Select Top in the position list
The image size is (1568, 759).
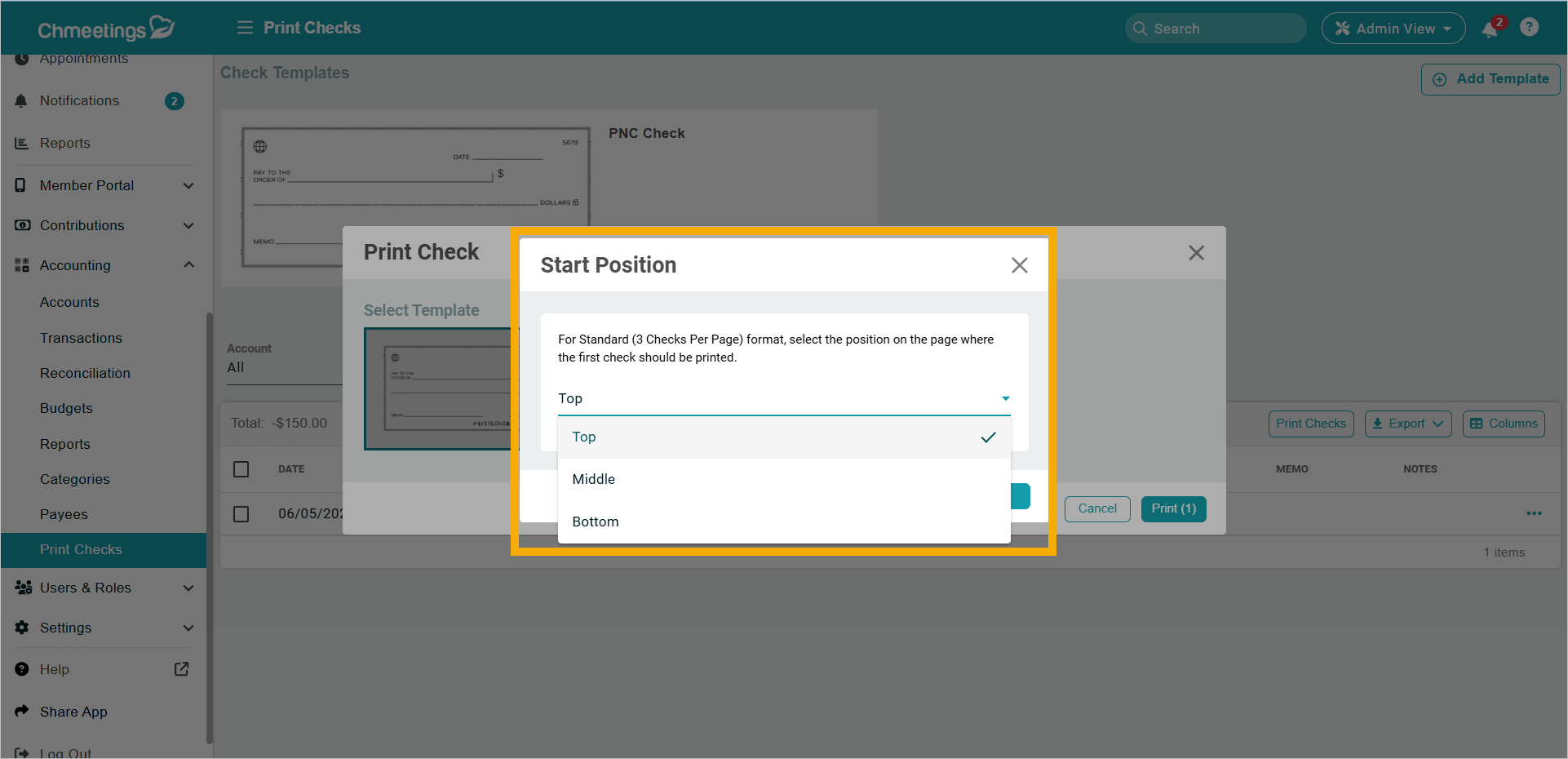tap(784, 437)
